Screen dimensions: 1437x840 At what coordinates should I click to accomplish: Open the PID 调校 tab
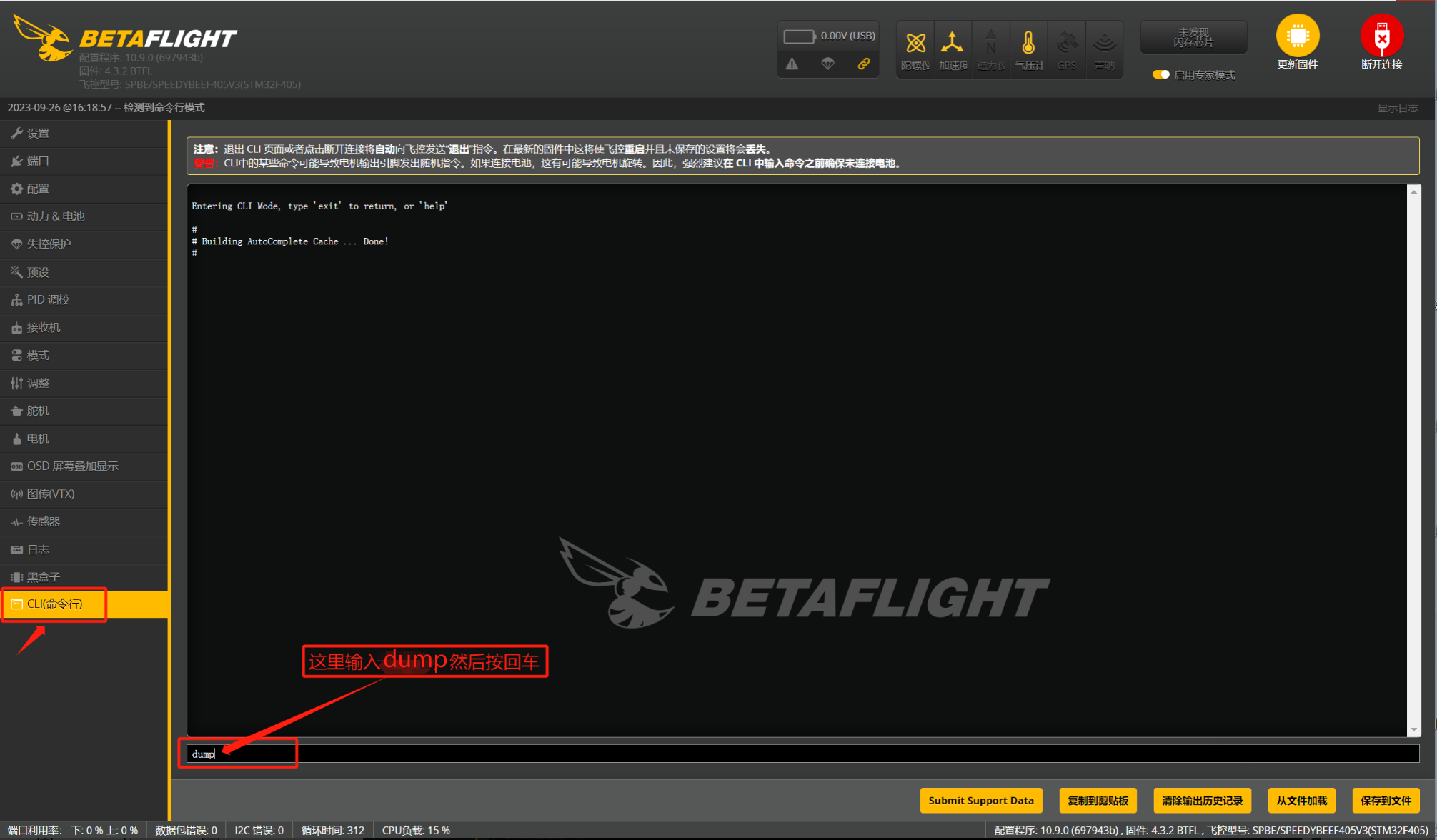[x=48, y=299]
